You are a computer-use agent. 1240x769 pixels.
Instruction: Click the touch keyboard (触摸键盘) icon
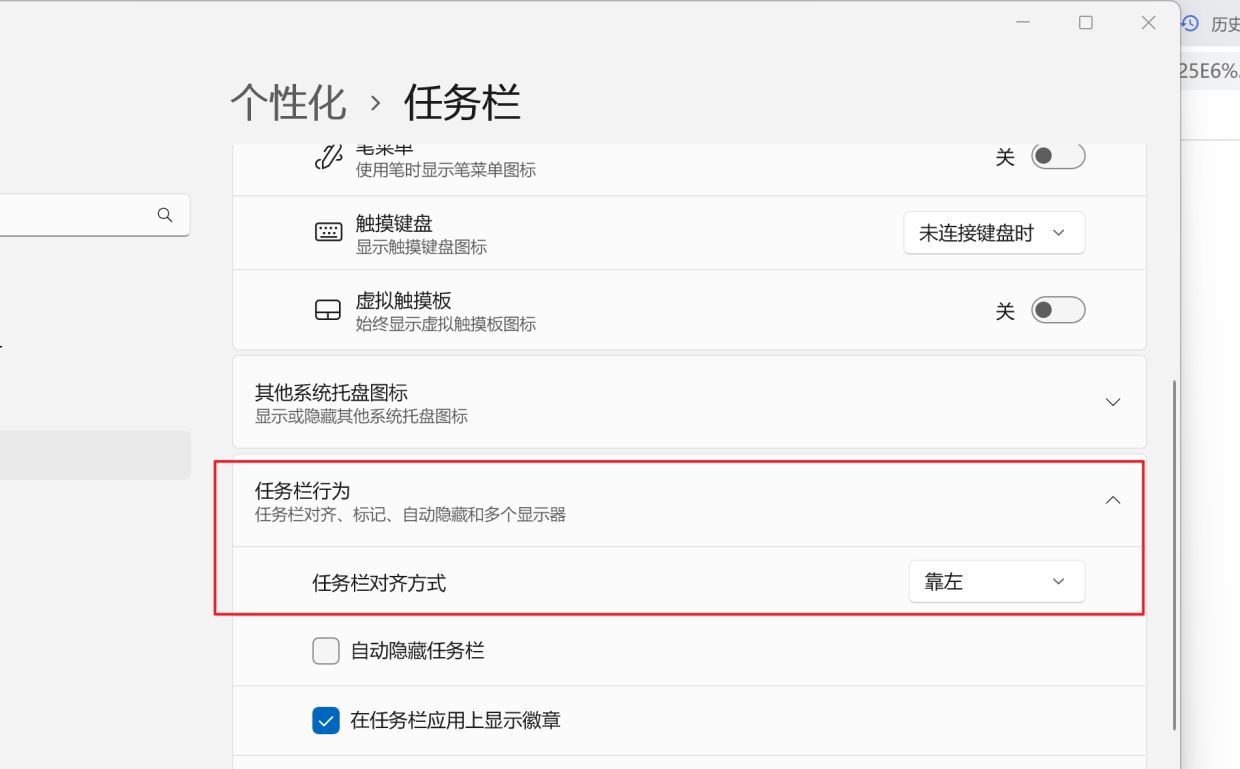pos(327,232)
